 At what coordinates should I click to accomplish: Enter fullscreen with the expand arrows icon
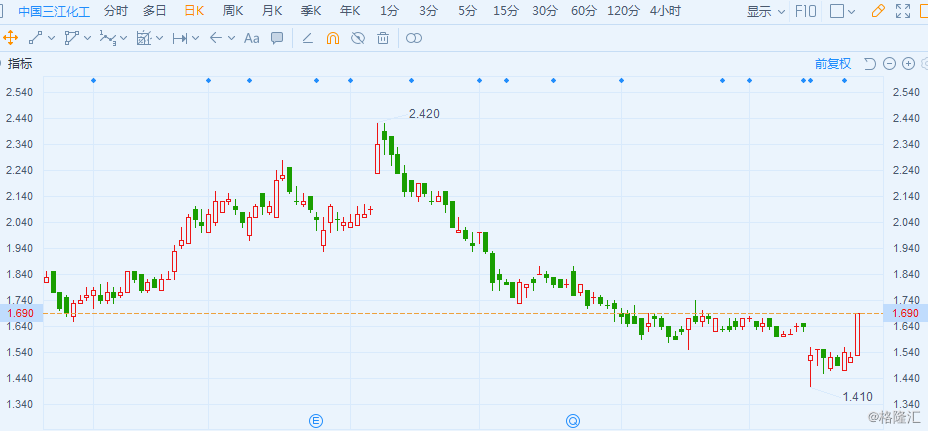coord(903,11)
